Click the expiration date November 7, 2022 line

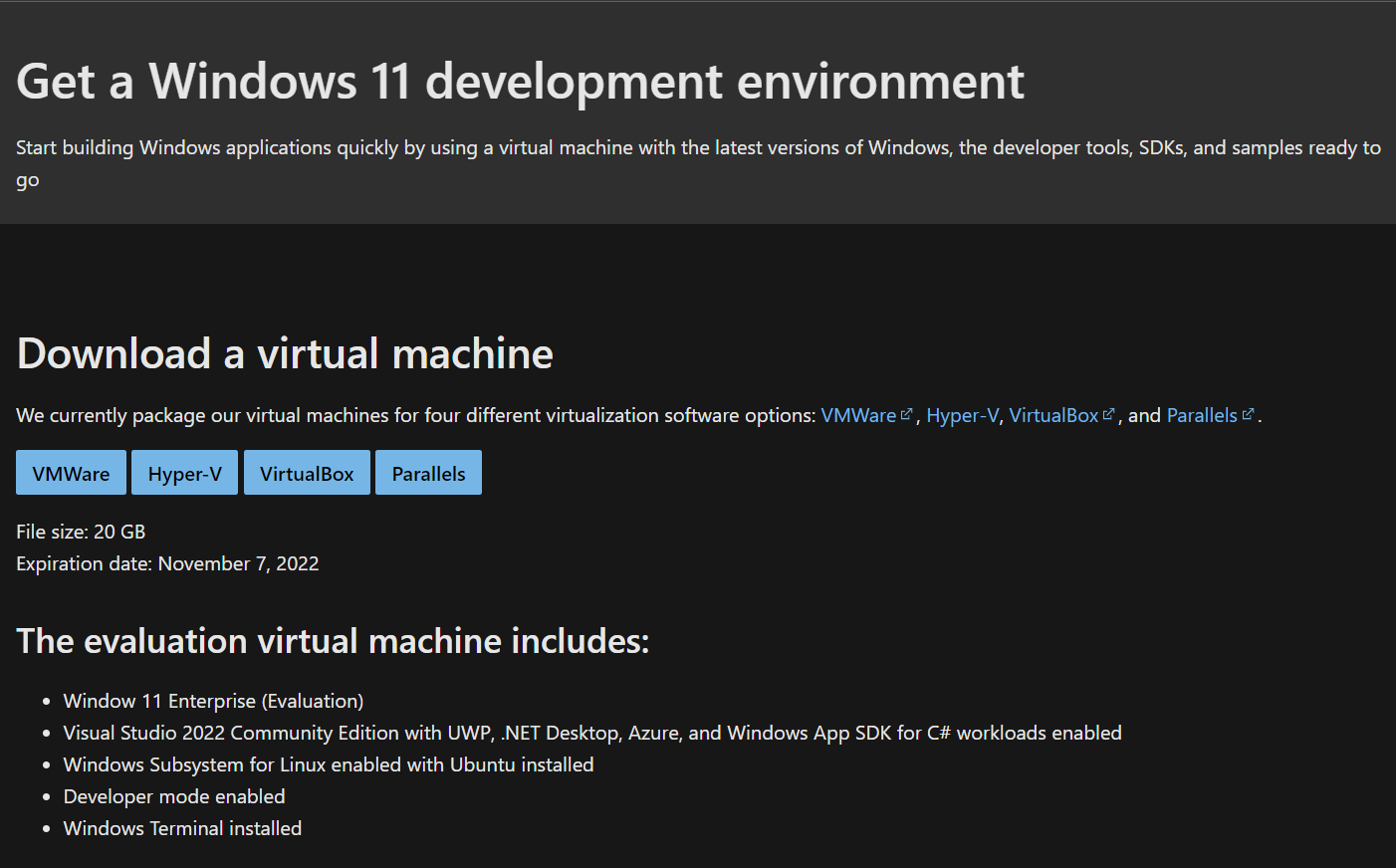(x=167, y=563)
